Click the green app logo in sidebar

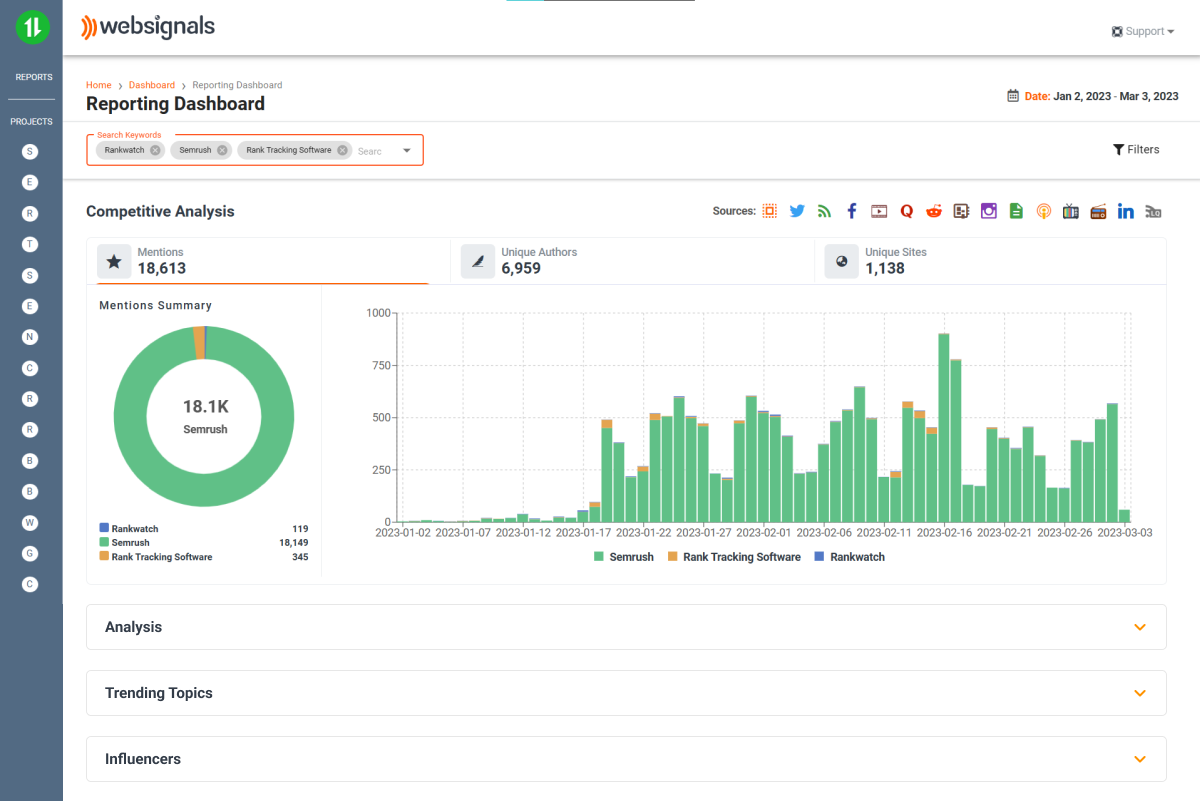pos(32,27)
